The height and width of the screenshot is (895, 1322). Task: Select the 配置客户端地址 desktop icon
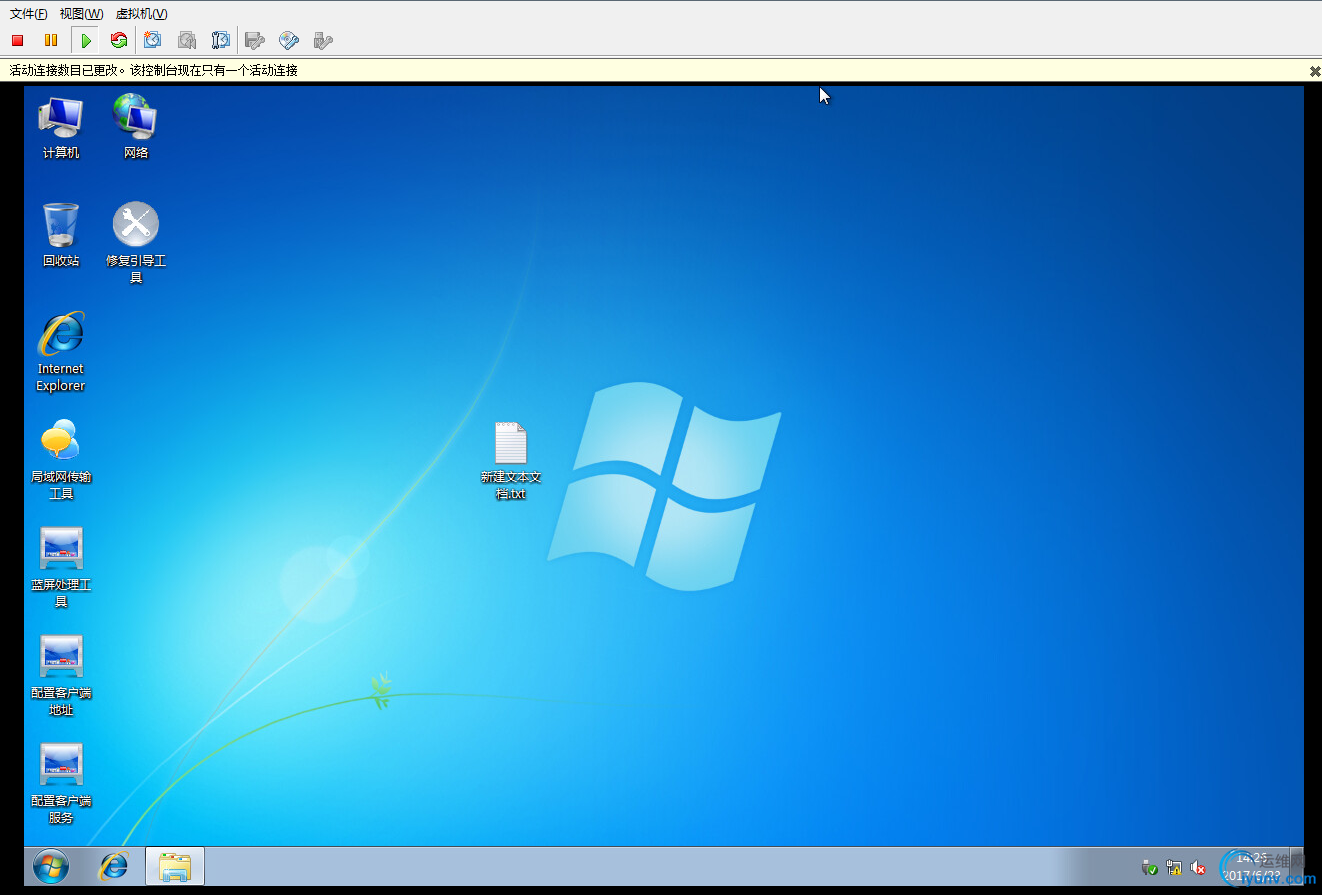click(x=61, y=675)
